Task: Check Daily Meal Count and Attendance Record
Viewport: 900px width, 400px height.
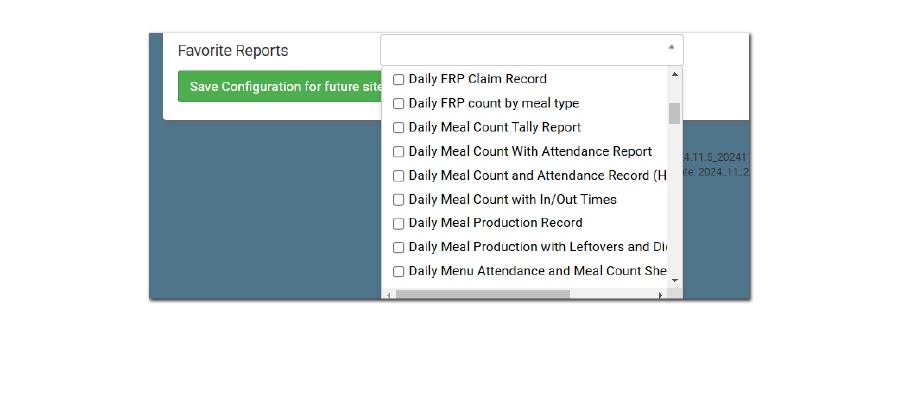Action: pyautogui.click(x=398, y=176)
